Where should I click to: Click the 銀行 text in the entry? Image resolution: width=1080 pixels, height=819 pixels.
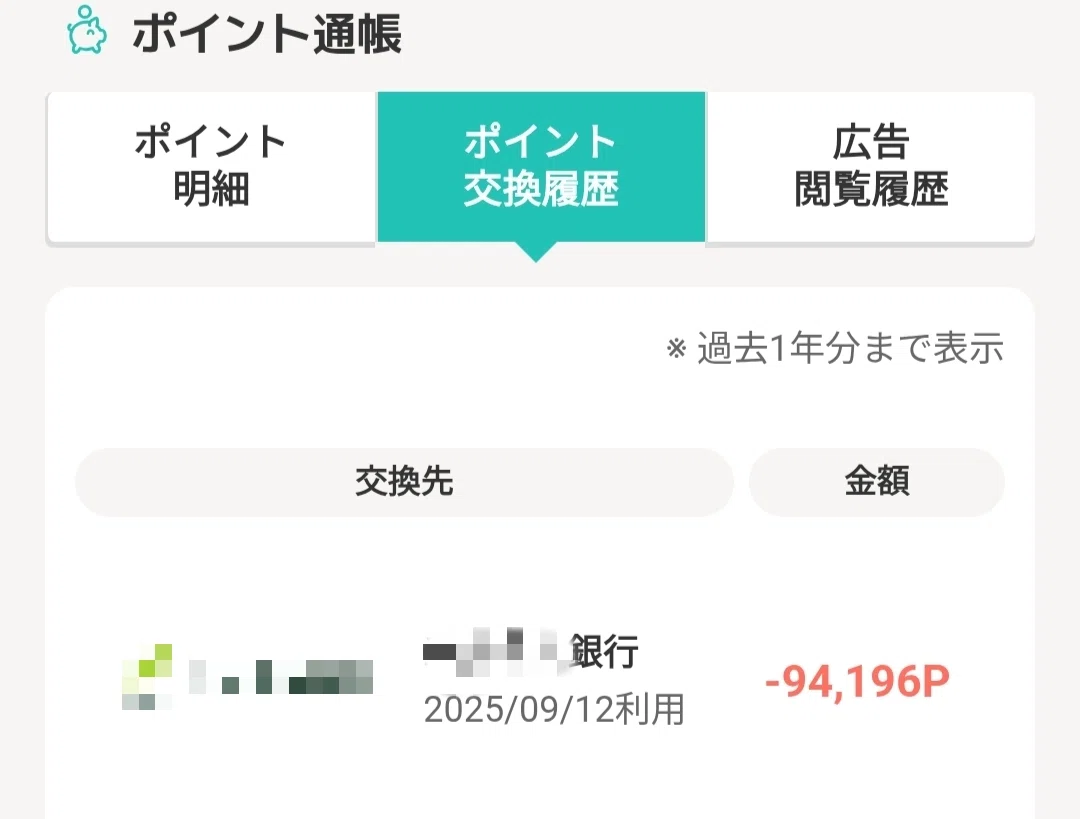click(x=604, y=653)
